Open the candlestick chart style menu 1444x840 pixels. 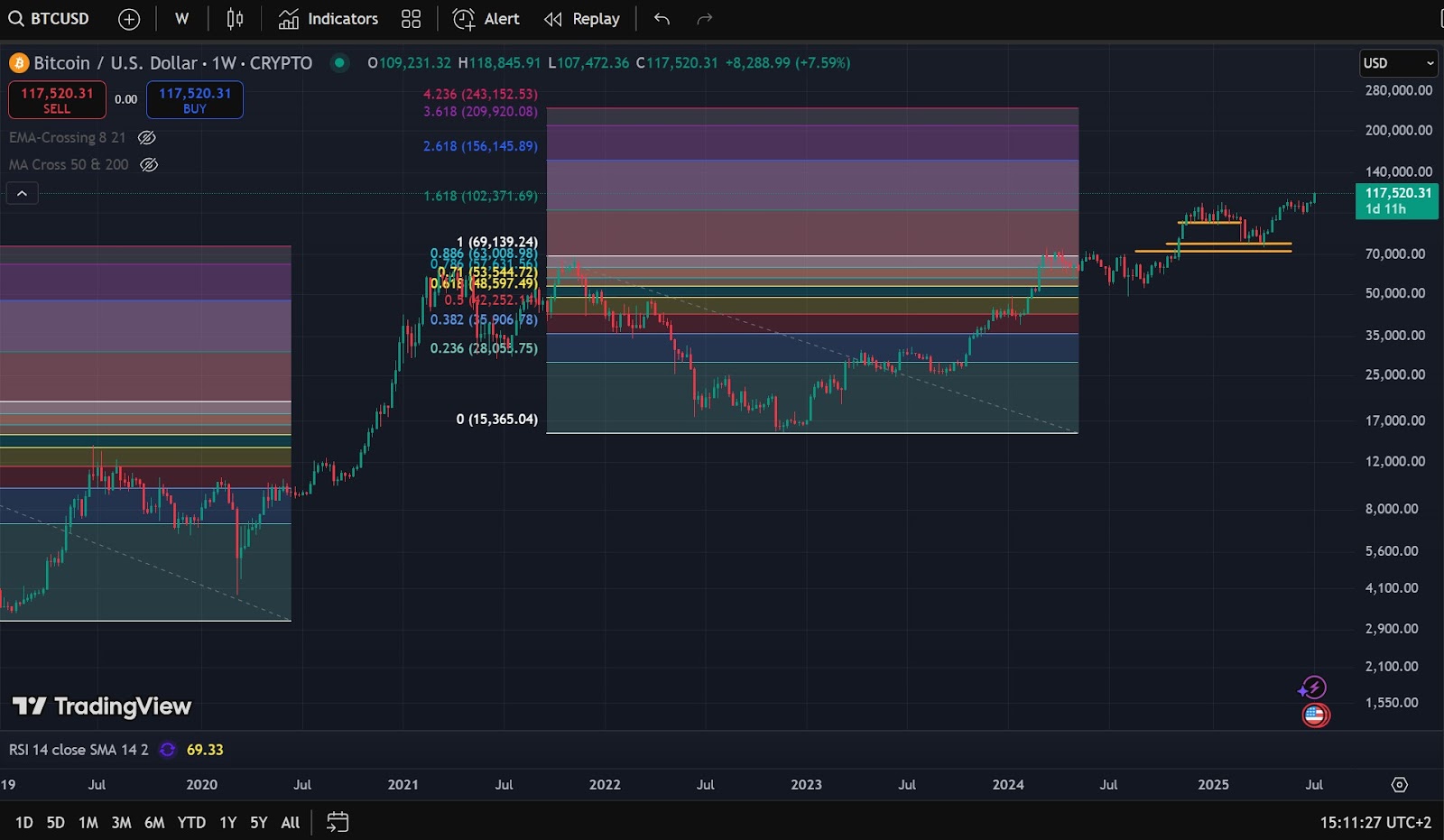click(235, 19)
